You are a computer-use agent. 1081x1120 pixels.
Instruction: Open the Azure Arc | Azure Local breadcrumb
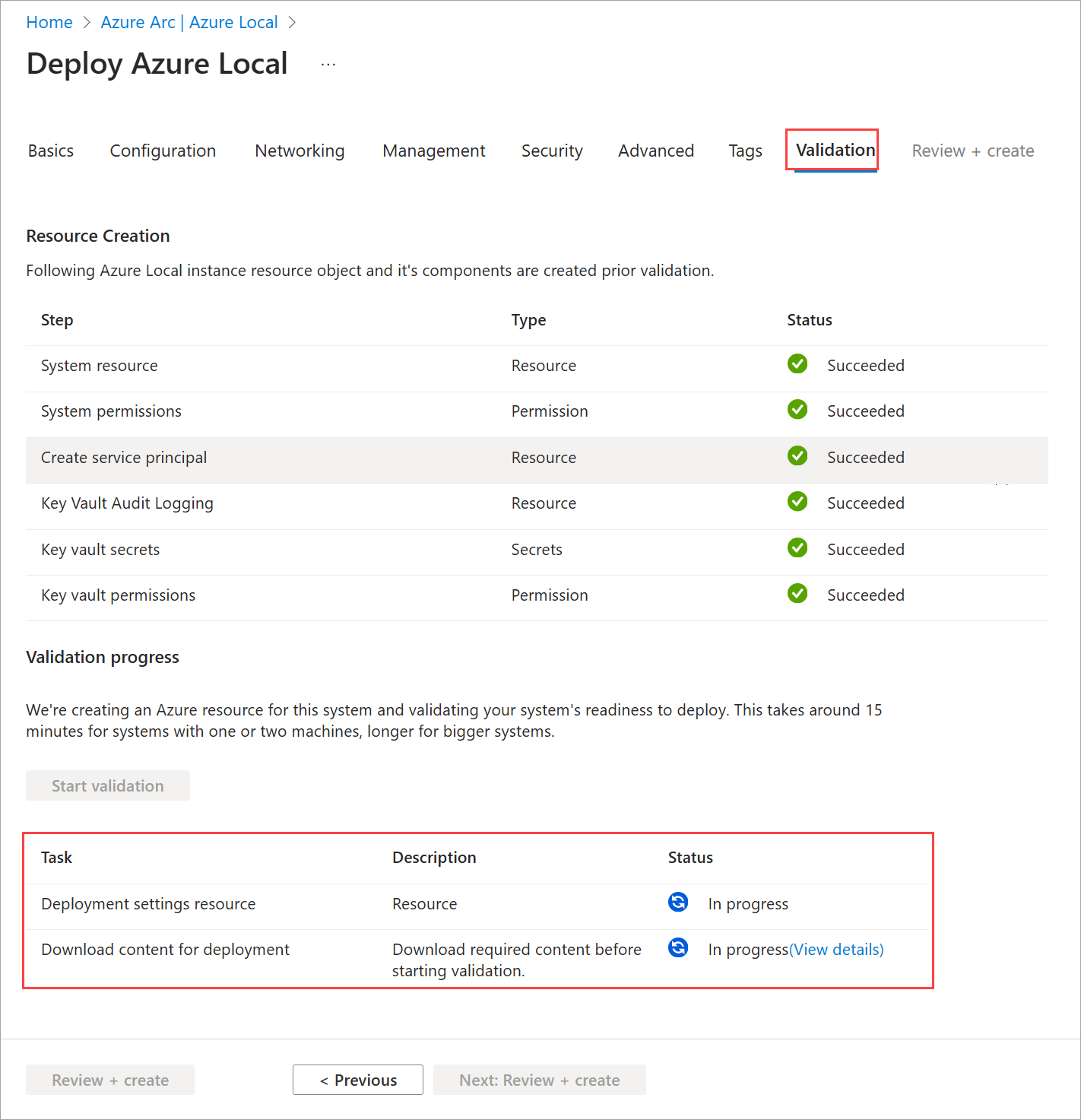[x=189, y=23]
